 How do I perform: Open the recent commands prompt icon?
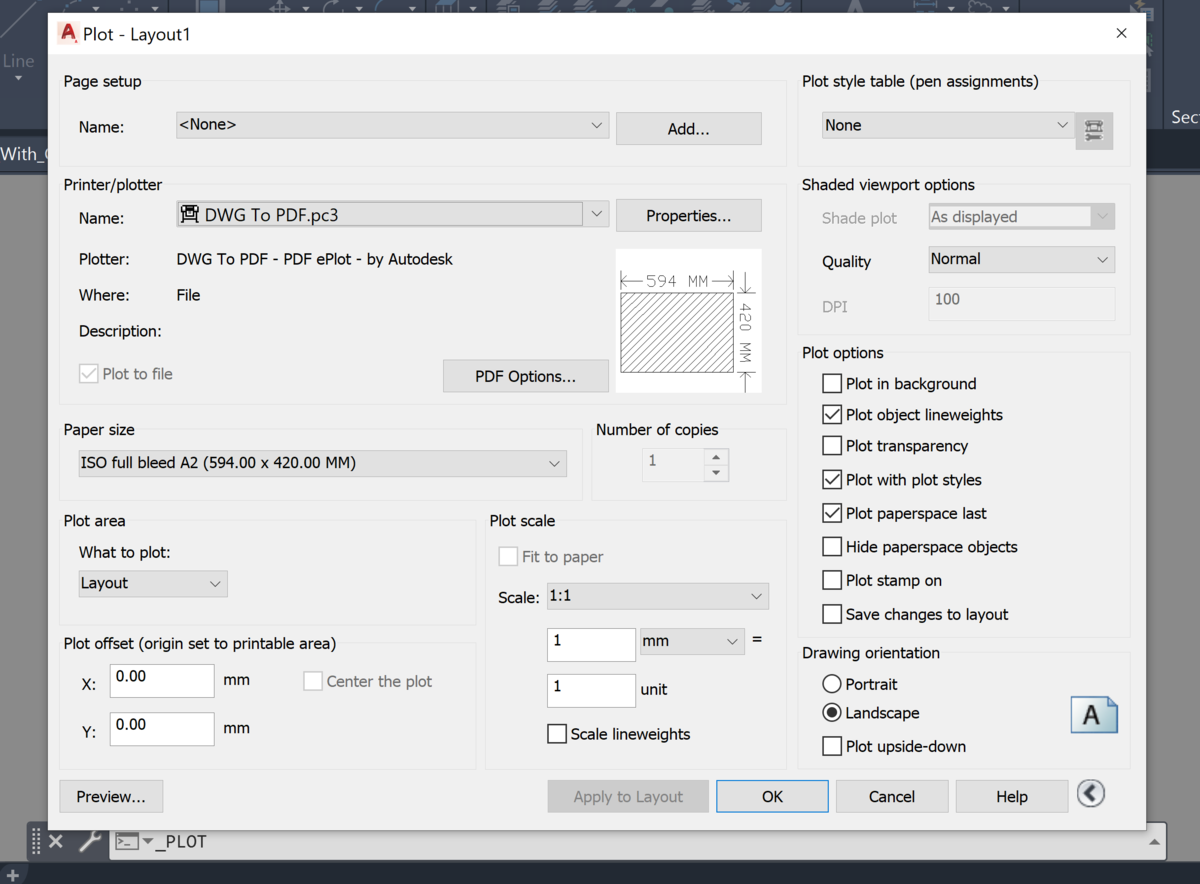[x=134, y=841]
